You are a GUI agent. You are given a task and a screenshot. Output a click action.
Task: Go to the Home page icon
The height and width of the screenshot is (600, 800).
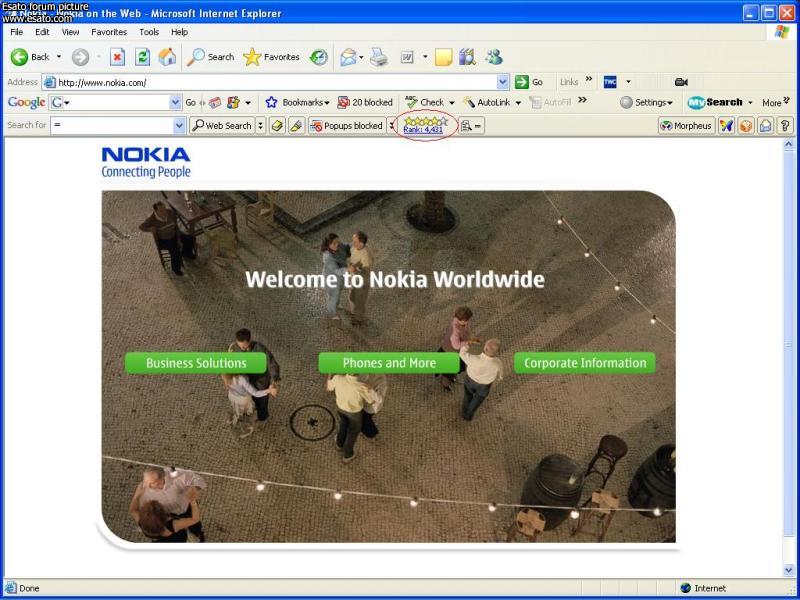click(x=167, y=57)
